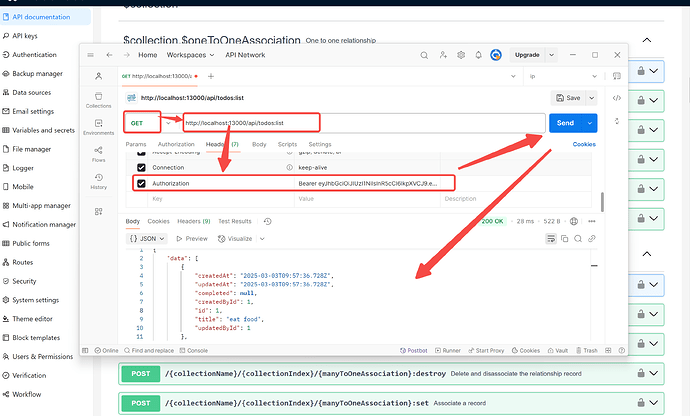Image resolution: width=690 pixels, height=416 pixels.
Task: Copy response body icon
Action: [x=565, y=239]
